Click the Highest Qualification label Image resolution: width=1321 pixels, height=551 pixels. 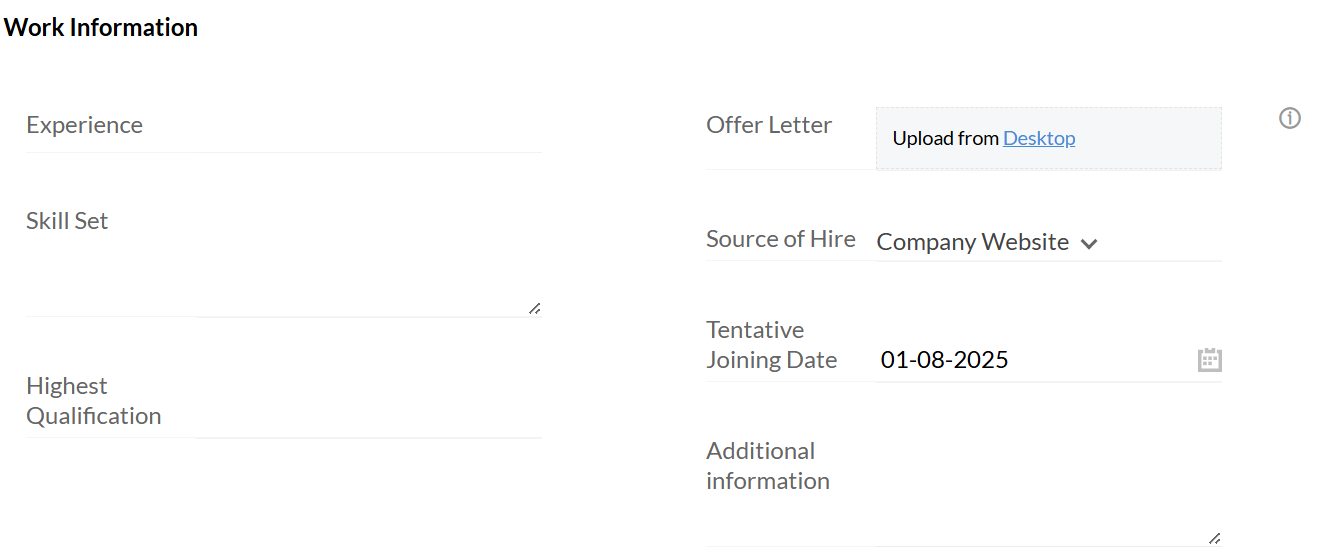[x=93, y=401]
